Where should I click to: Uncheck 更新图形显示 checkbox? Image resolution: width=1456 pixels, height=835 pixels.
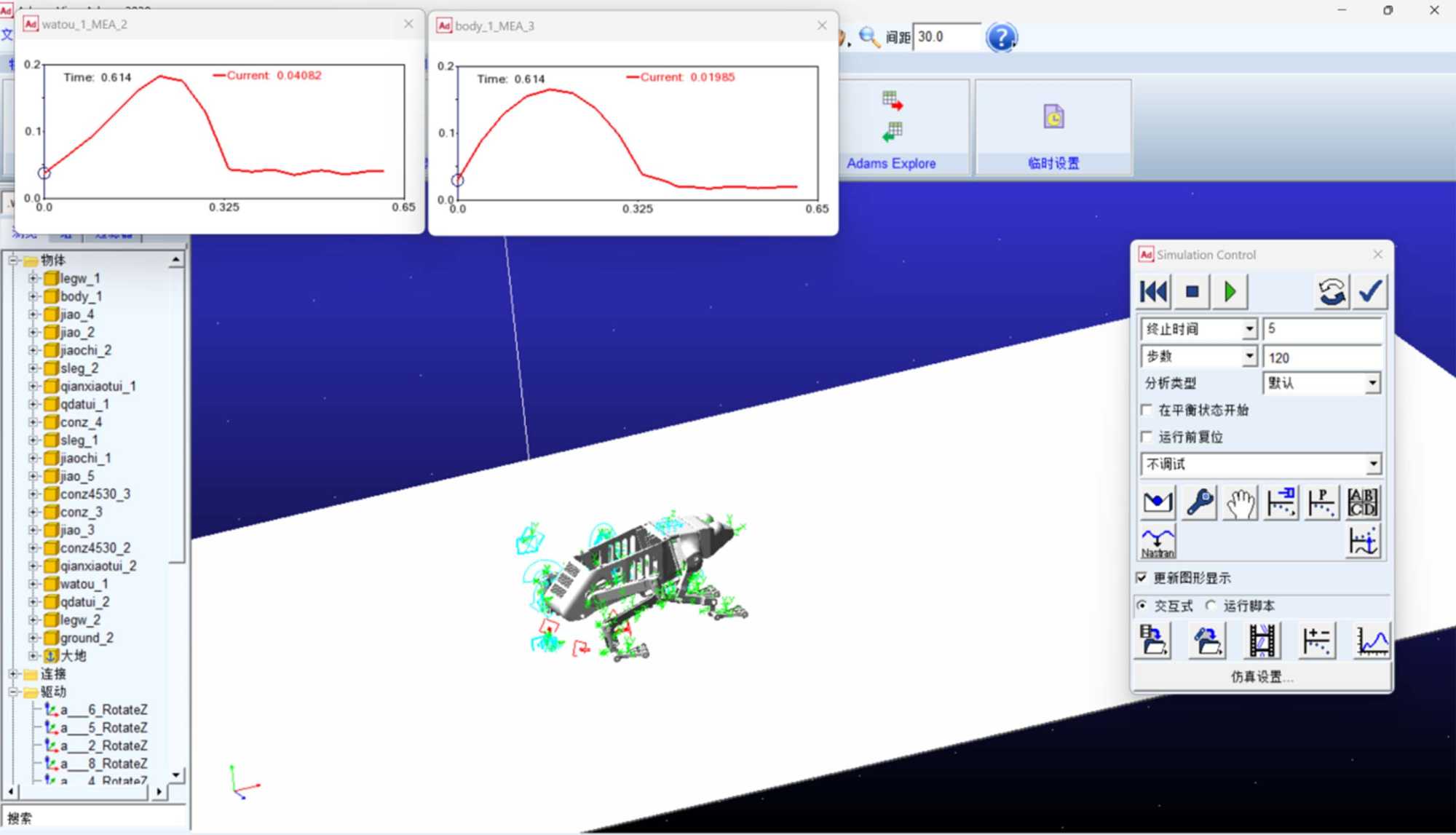(1142, 577)
